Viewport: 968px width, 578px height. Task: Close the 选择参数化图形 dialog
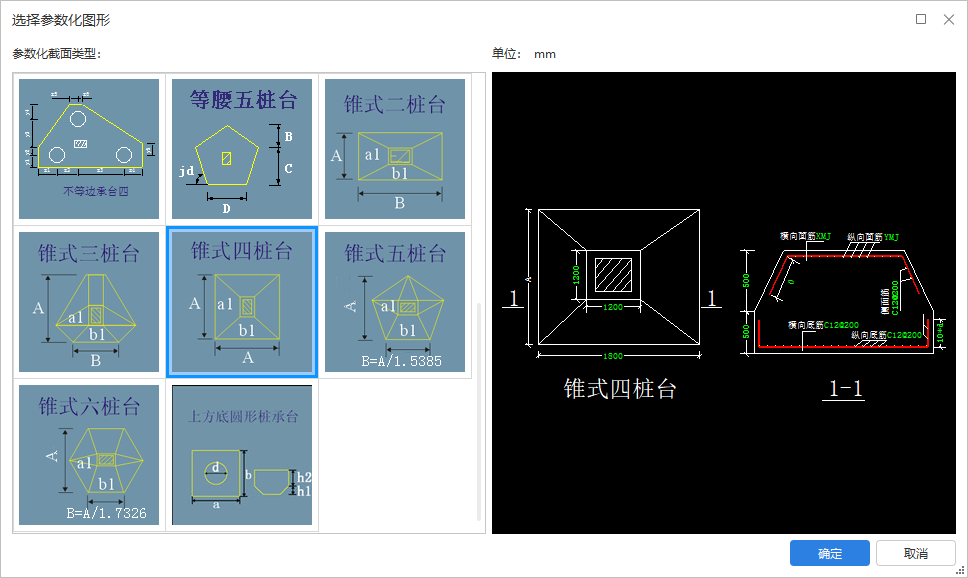coord(949,19)
